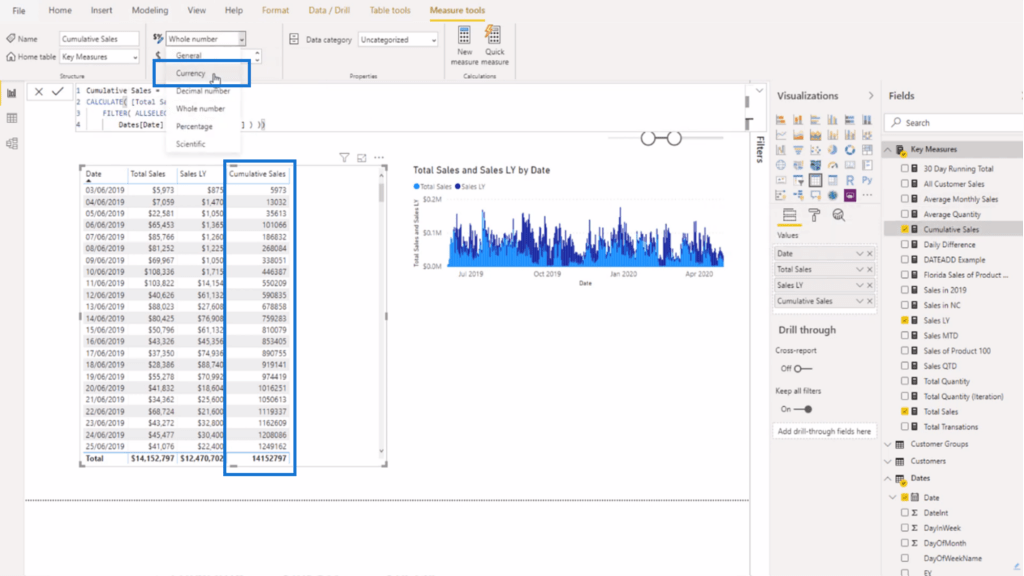
Task: Open Date field dropdown in Values
Action: click(x=859, y=253)
